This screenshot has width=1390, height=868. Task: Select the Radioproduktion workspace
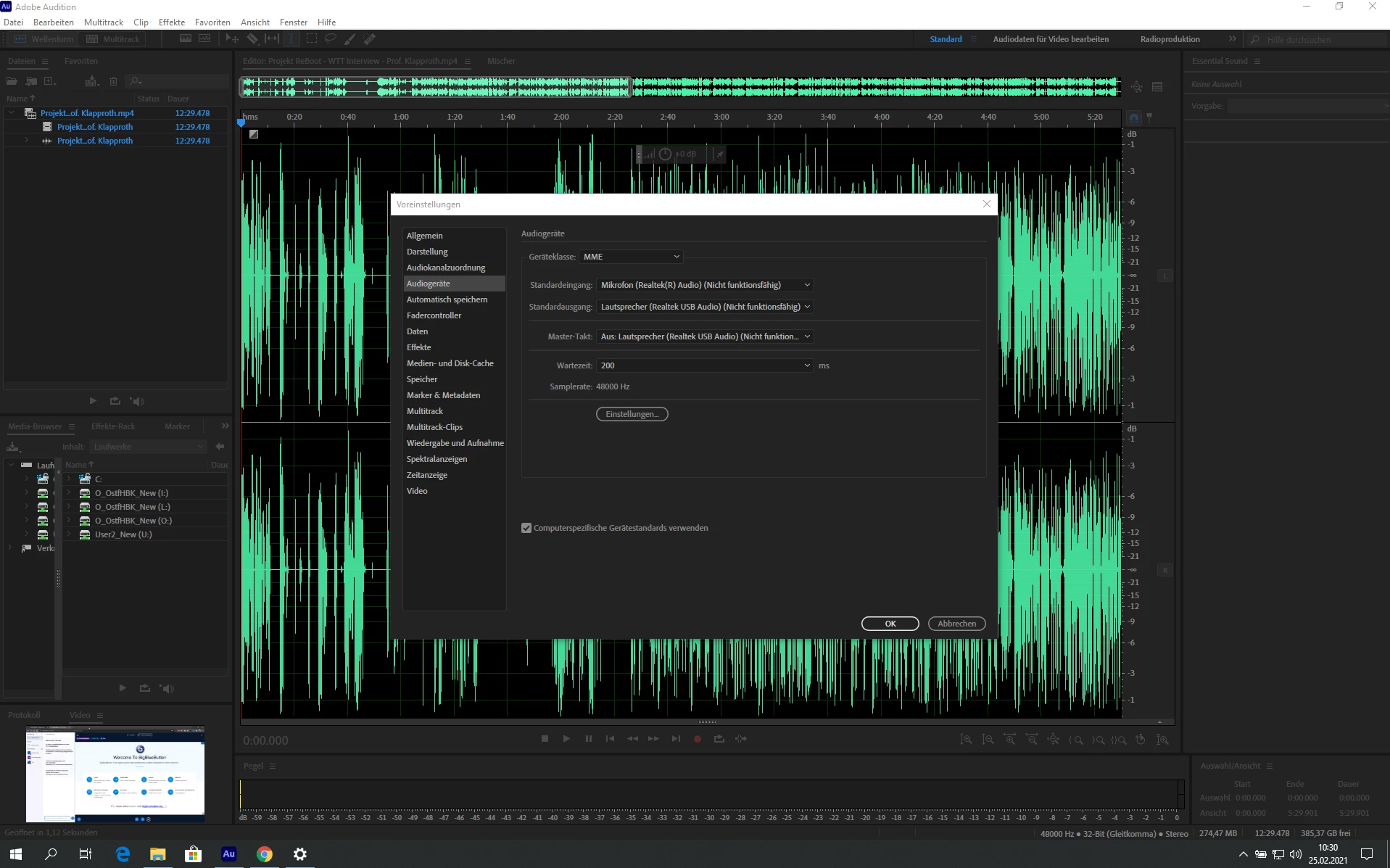click(1170, 39)
